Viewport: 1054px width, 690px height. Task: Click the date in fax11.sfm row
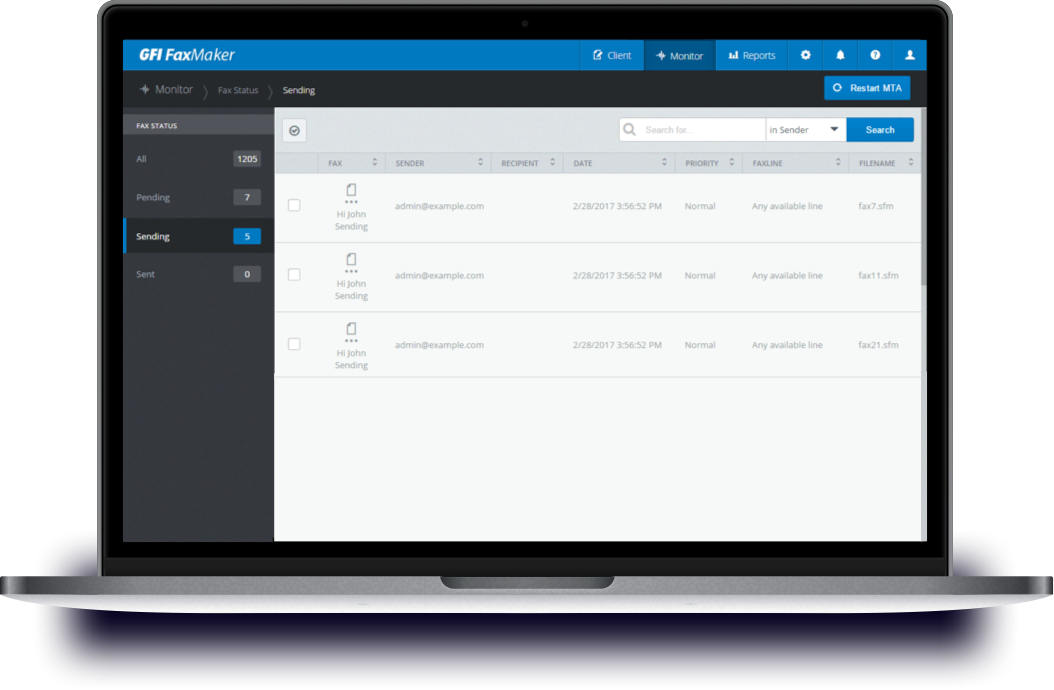point(617,275)
